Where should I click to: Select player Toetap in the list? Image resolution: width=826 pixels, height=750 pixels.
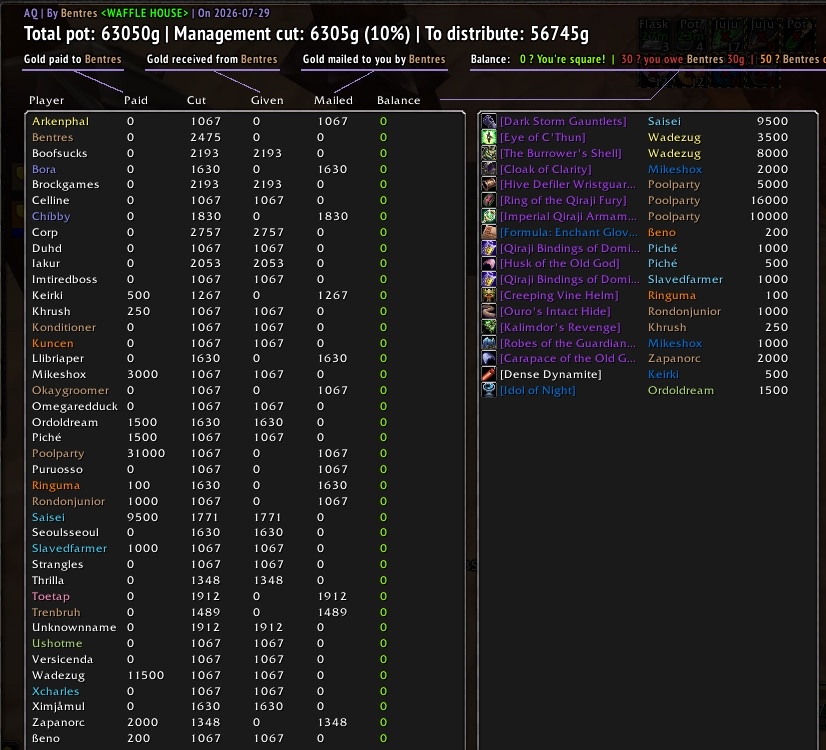point(51,596)
